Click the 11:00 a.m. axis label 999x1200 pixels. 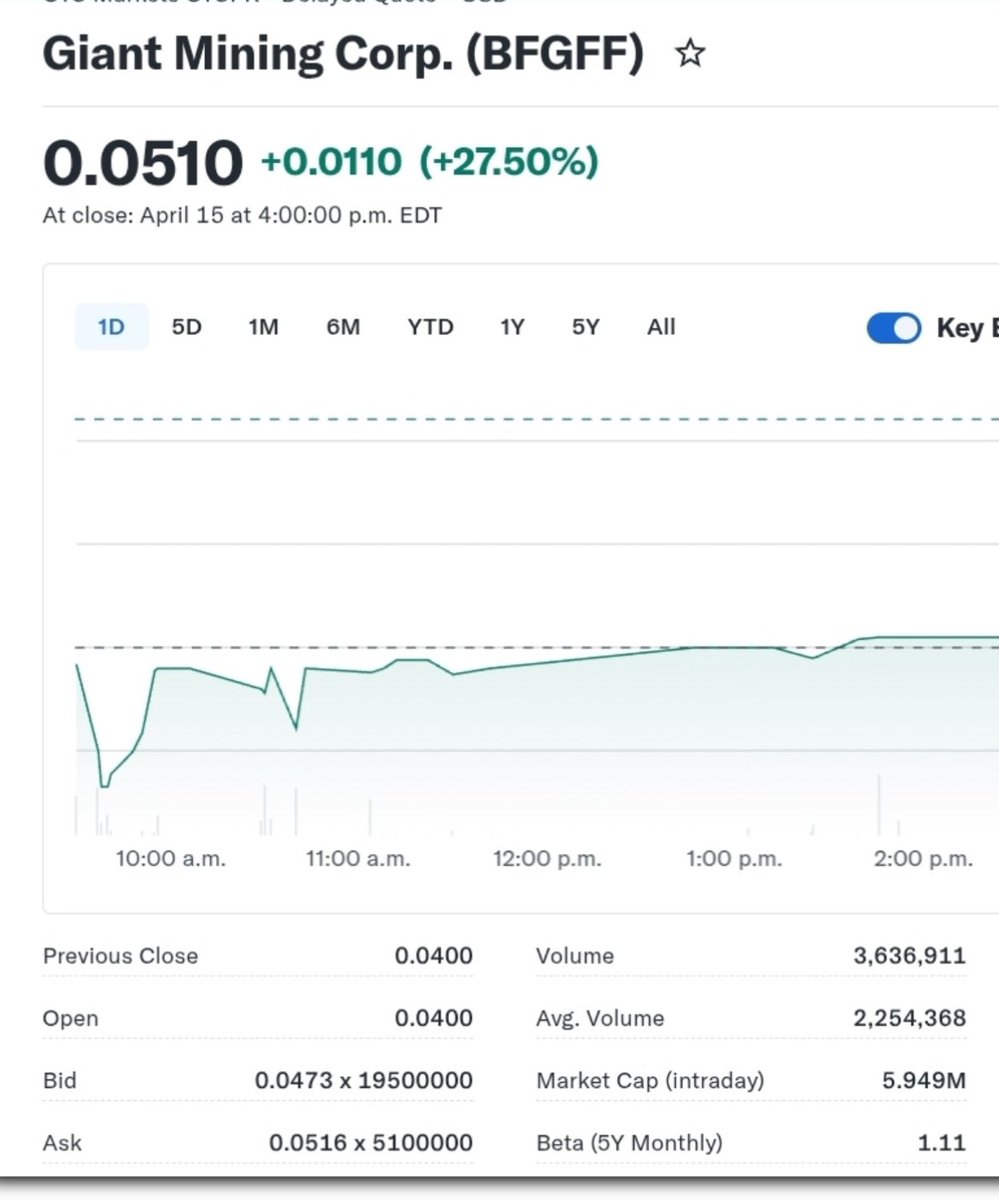(359, 859)
